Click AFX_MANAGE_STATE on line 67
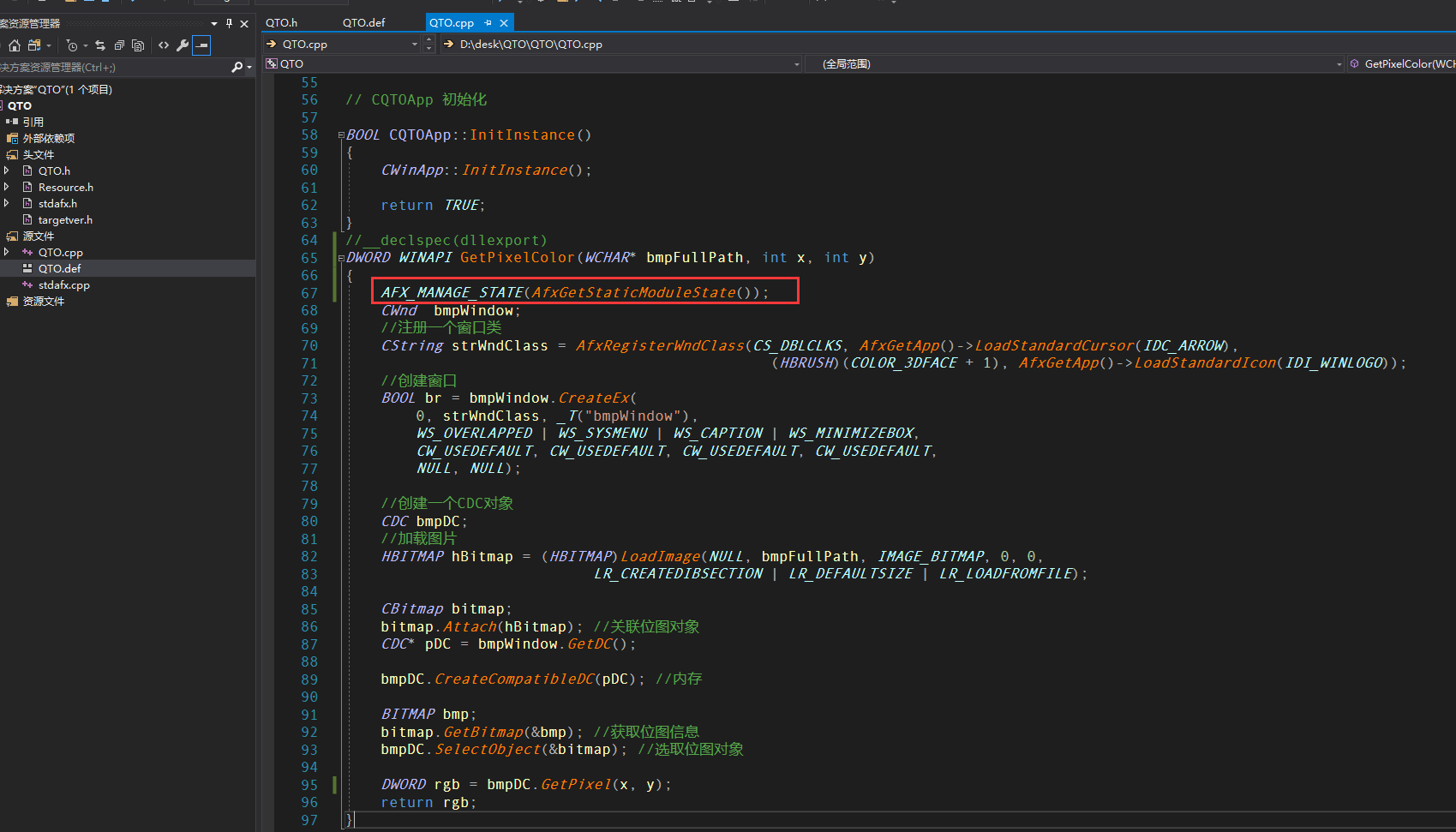1456x832 pixels. [x=452, y=292]
